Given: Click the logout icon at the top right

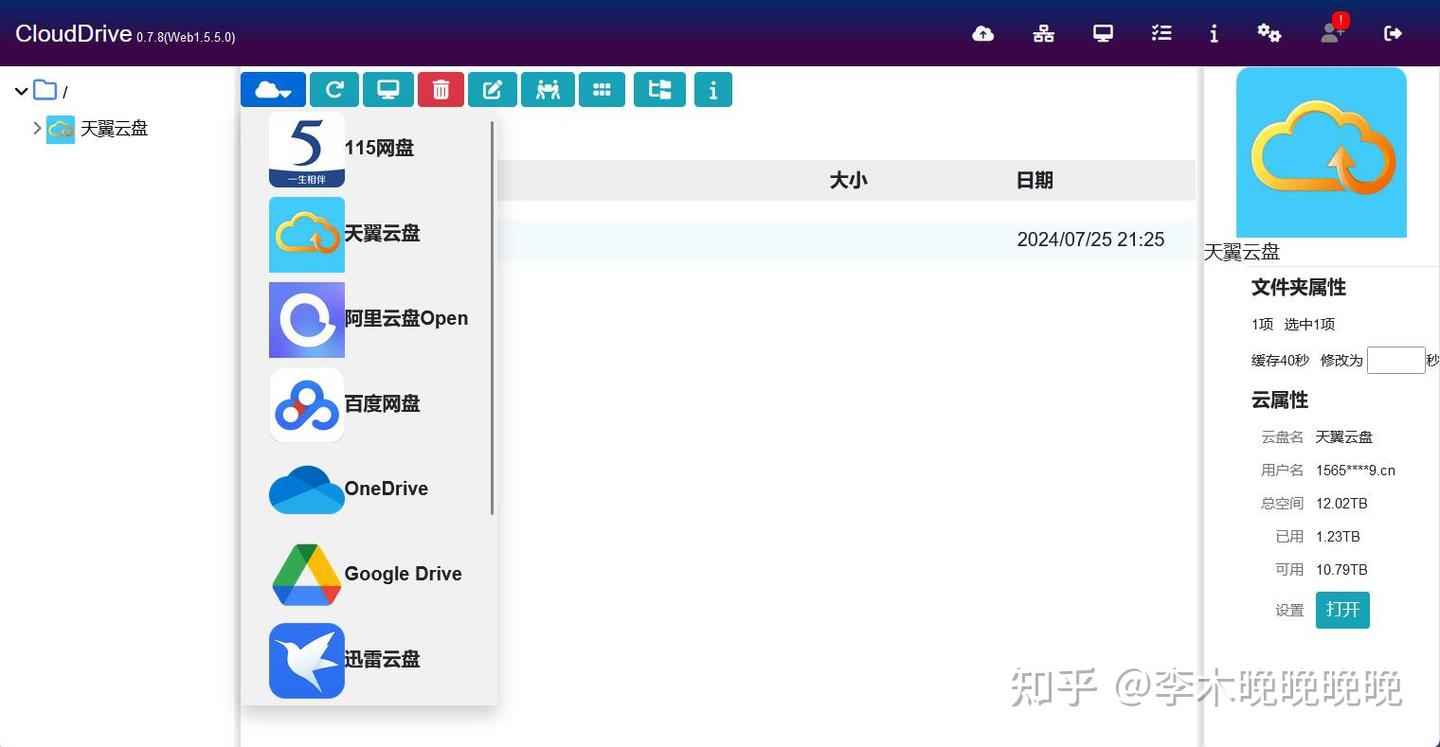Looking at the screenshot, I should 1393,33.
